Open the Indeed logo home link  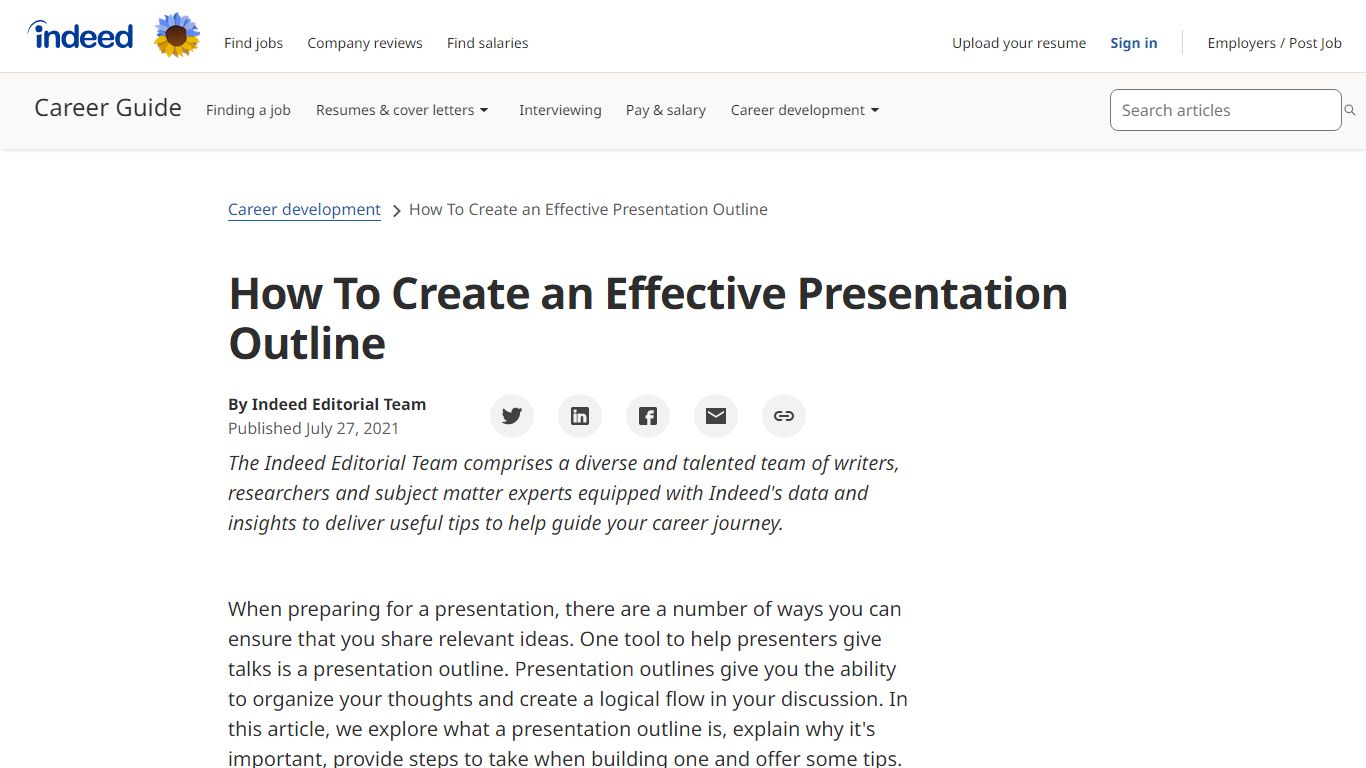80,36
